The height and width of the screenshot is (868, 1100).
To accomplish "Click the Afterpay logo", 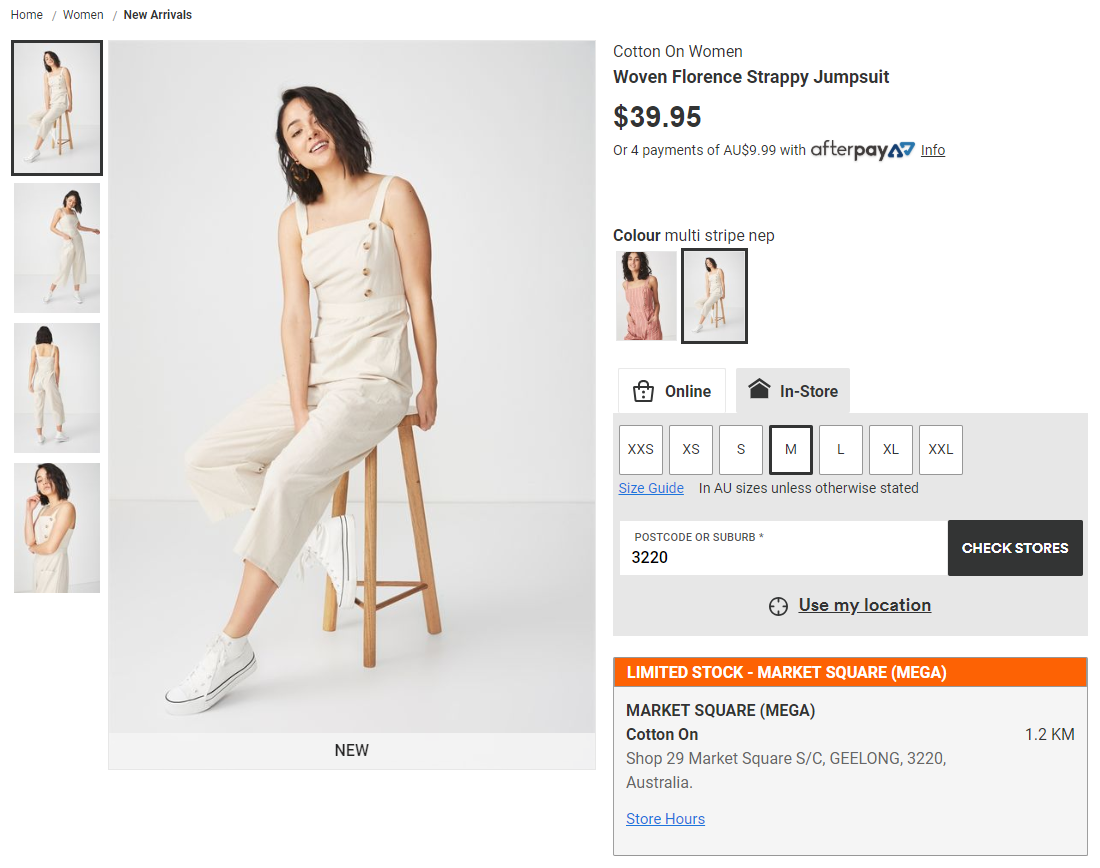I will (862, 150).
